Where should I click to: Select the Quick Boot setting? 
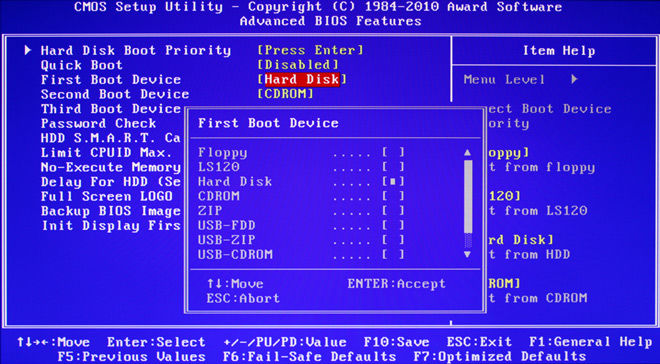point(82,65)
